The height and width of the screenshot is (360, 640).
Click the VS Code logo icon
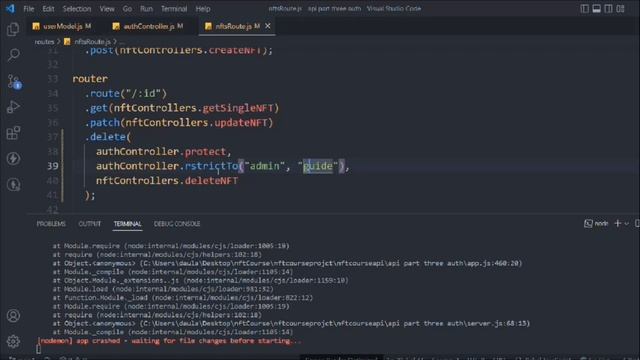click(10, 8)
